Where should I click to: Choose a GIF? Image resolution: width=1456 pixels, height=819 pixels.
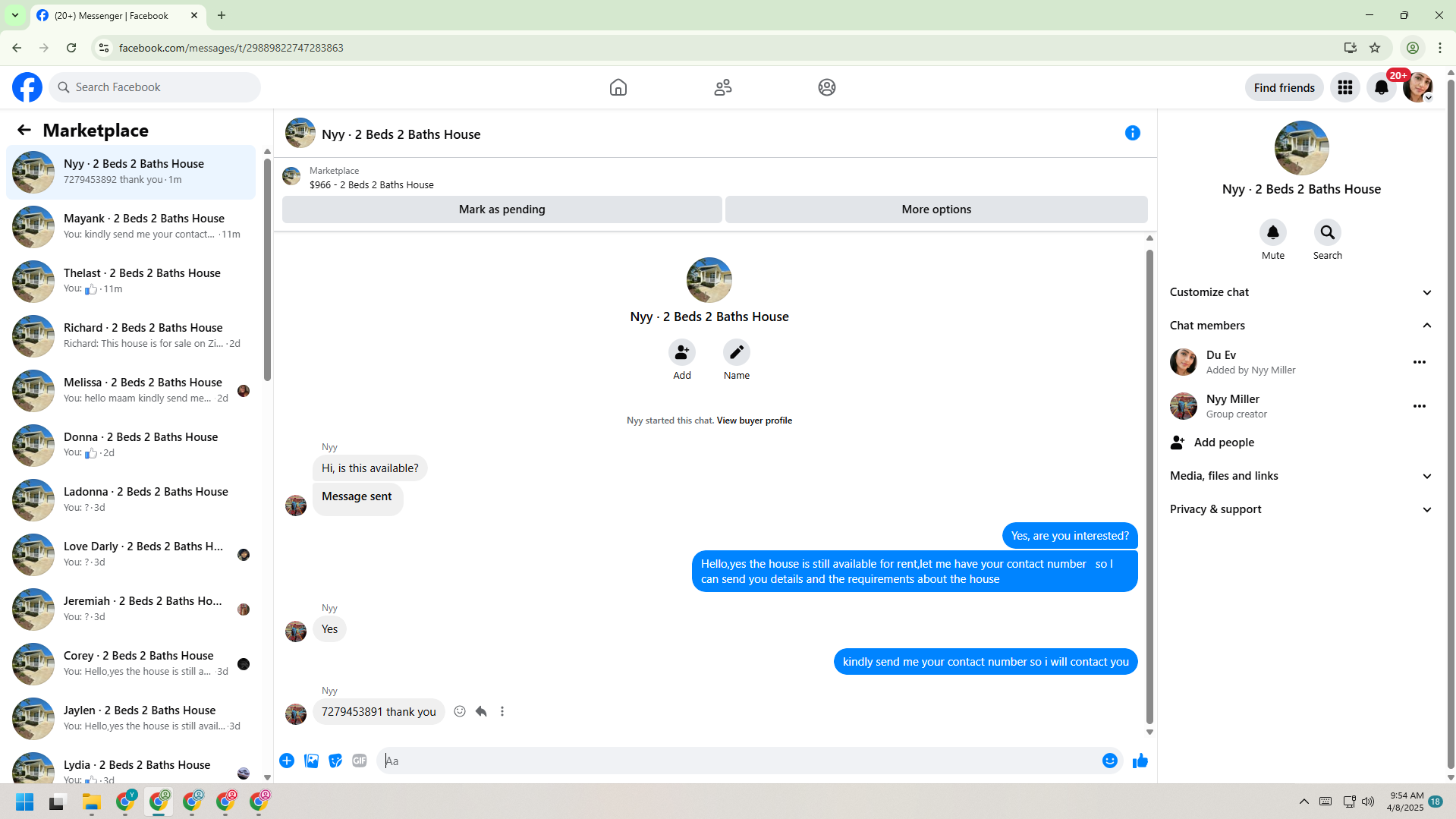click(x=360, y=761)
